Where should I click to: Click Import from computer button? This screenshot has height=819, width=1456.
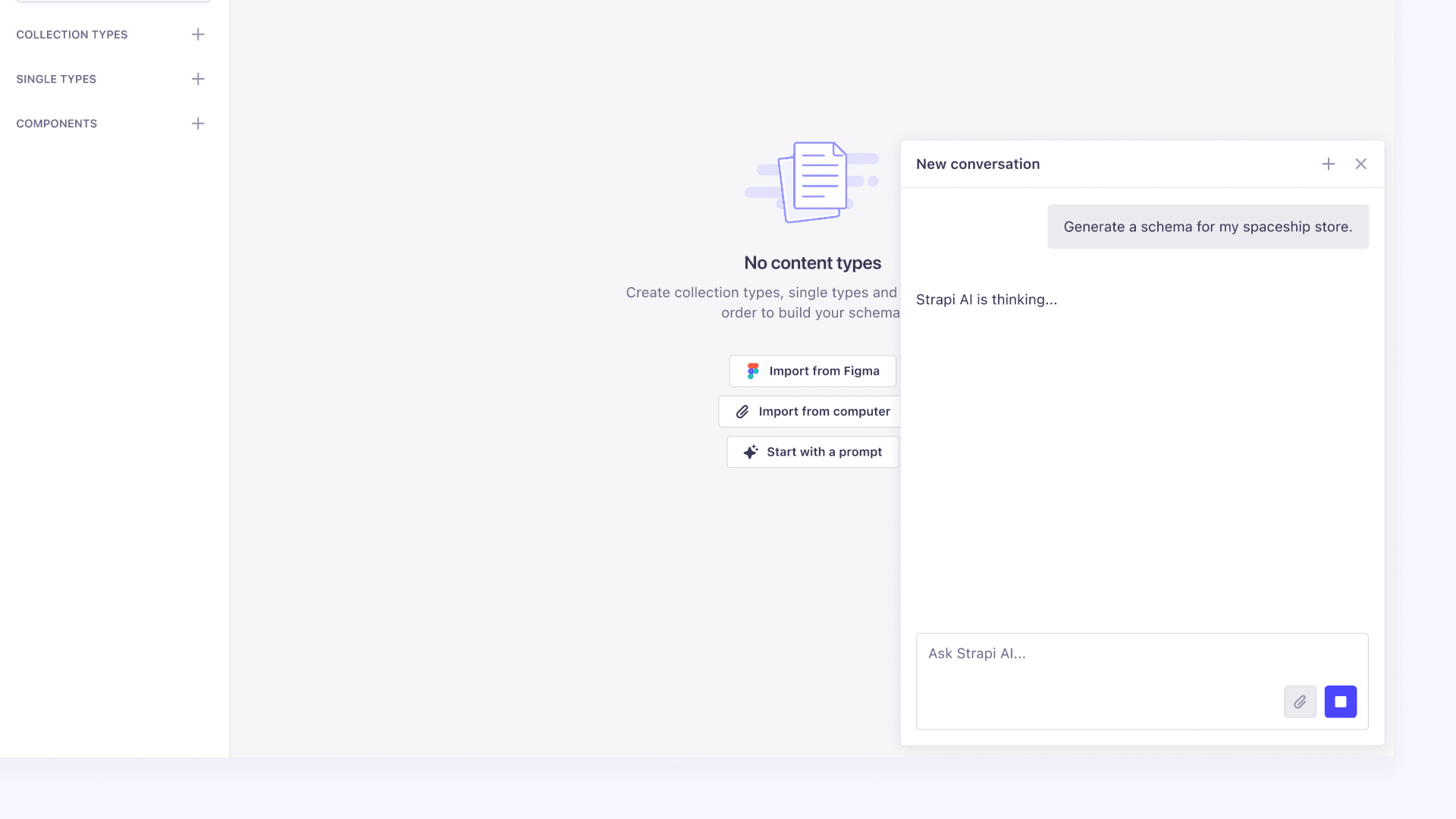823,412
